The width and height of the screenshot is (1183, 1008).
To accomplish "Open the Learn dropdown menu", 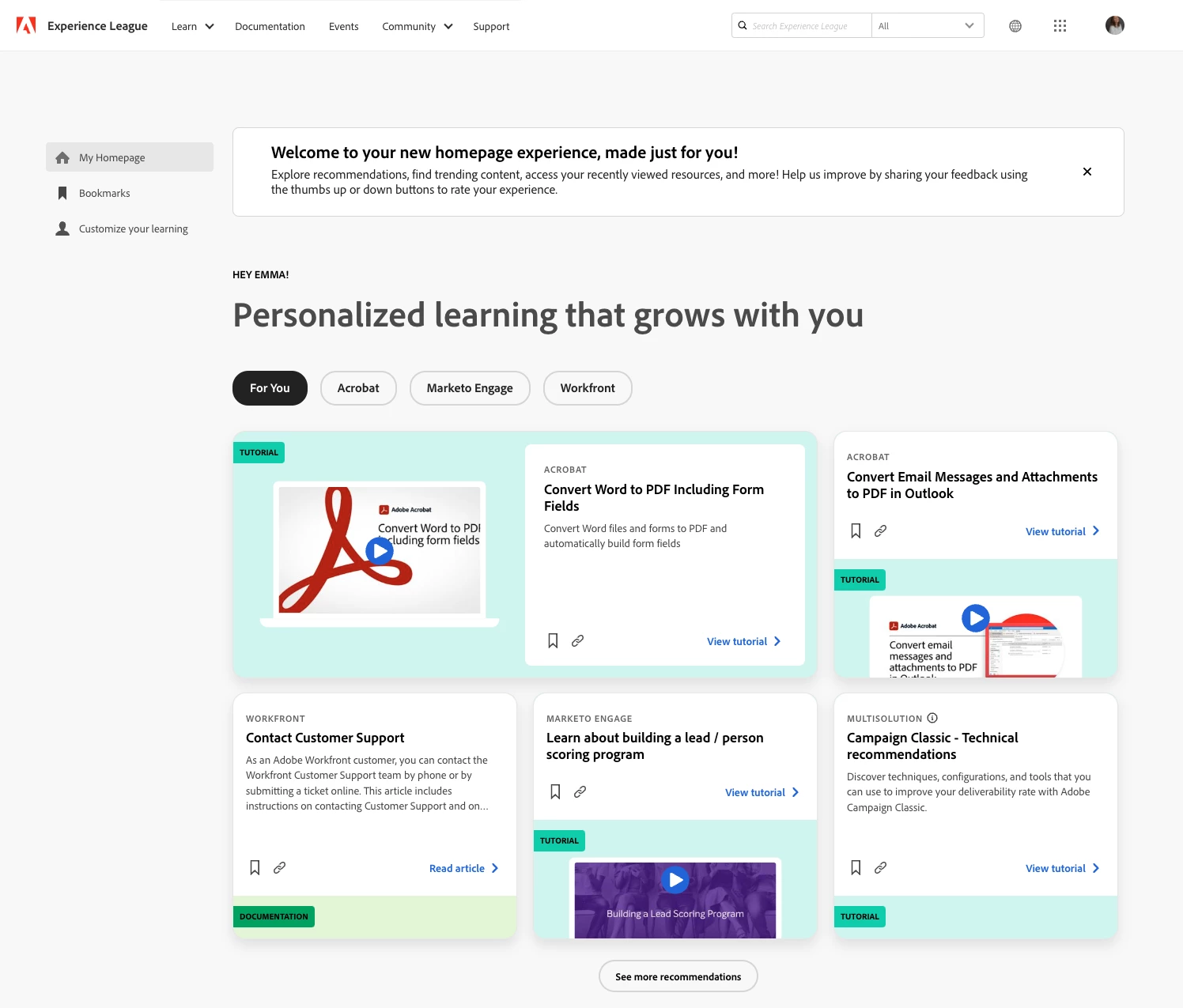I will (192, 26).
